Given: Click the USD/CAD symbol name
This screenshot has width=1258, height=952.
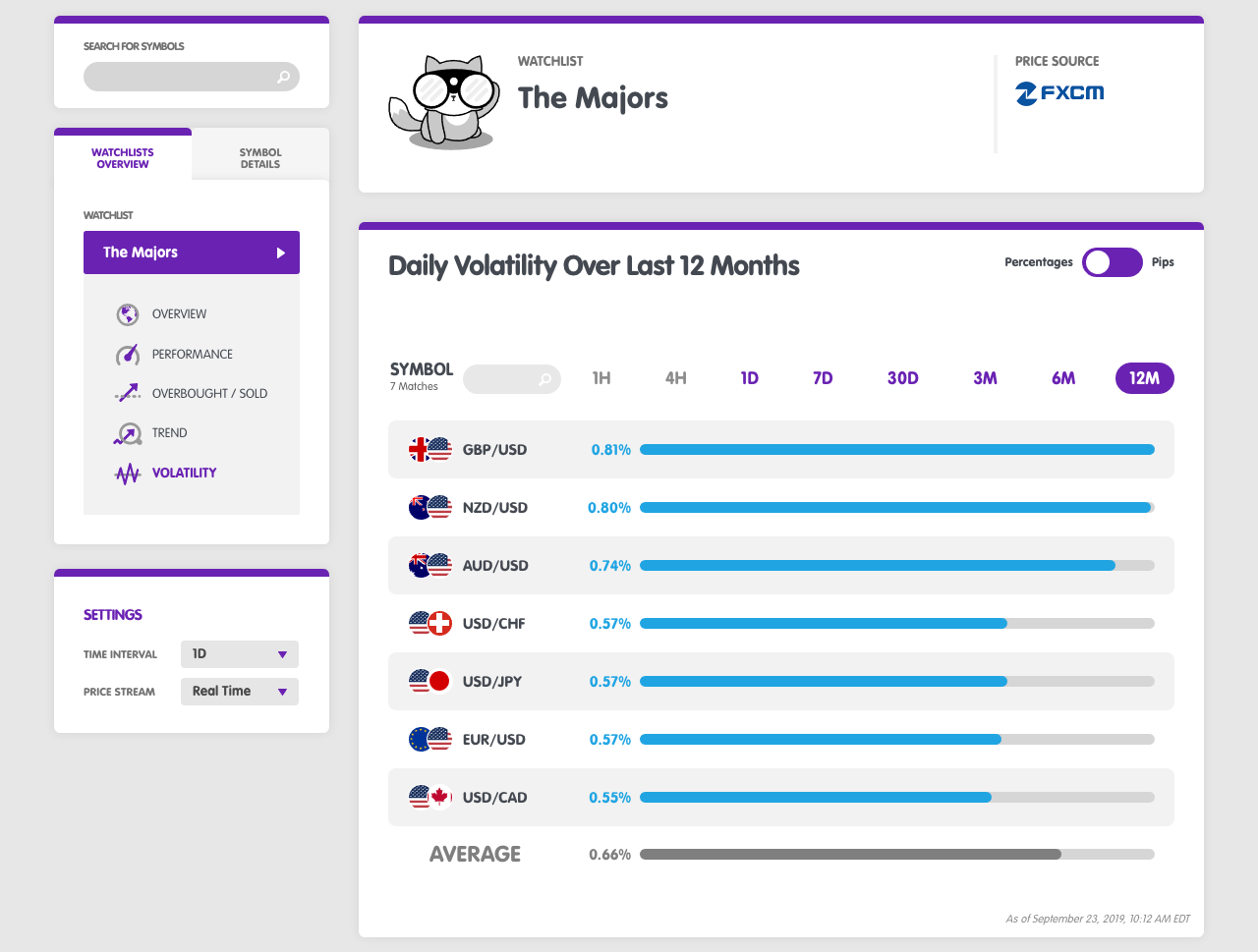Looking at the screenshot, I should (495, 798).
